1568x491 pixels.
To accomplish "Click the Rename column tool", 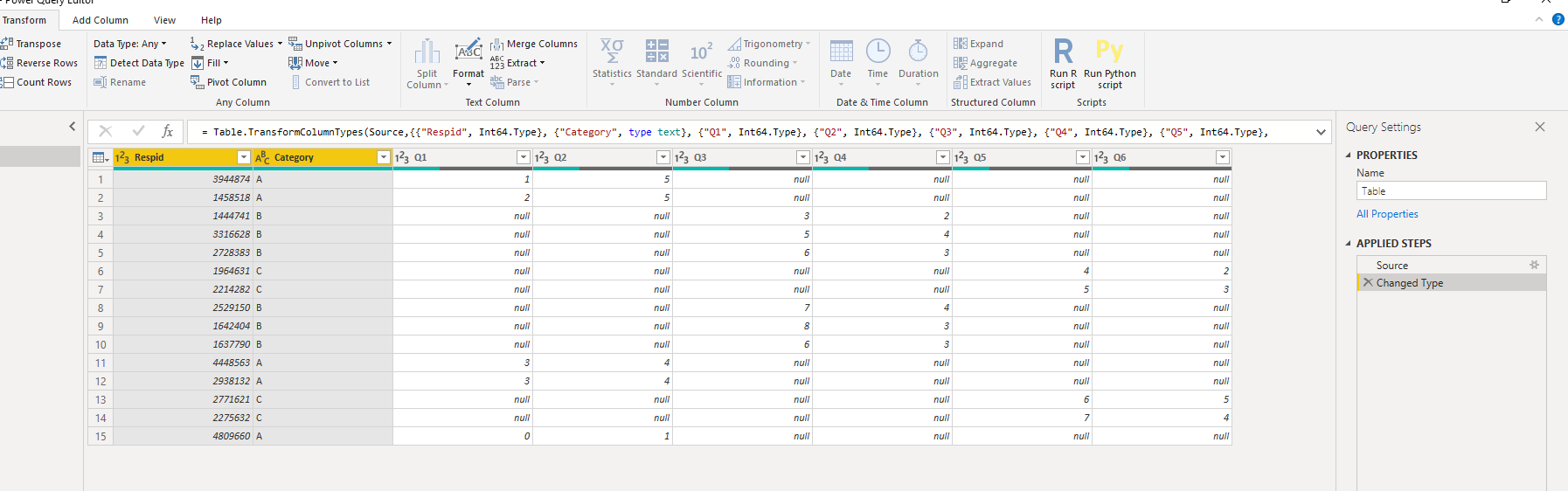I will coord(120,82).
